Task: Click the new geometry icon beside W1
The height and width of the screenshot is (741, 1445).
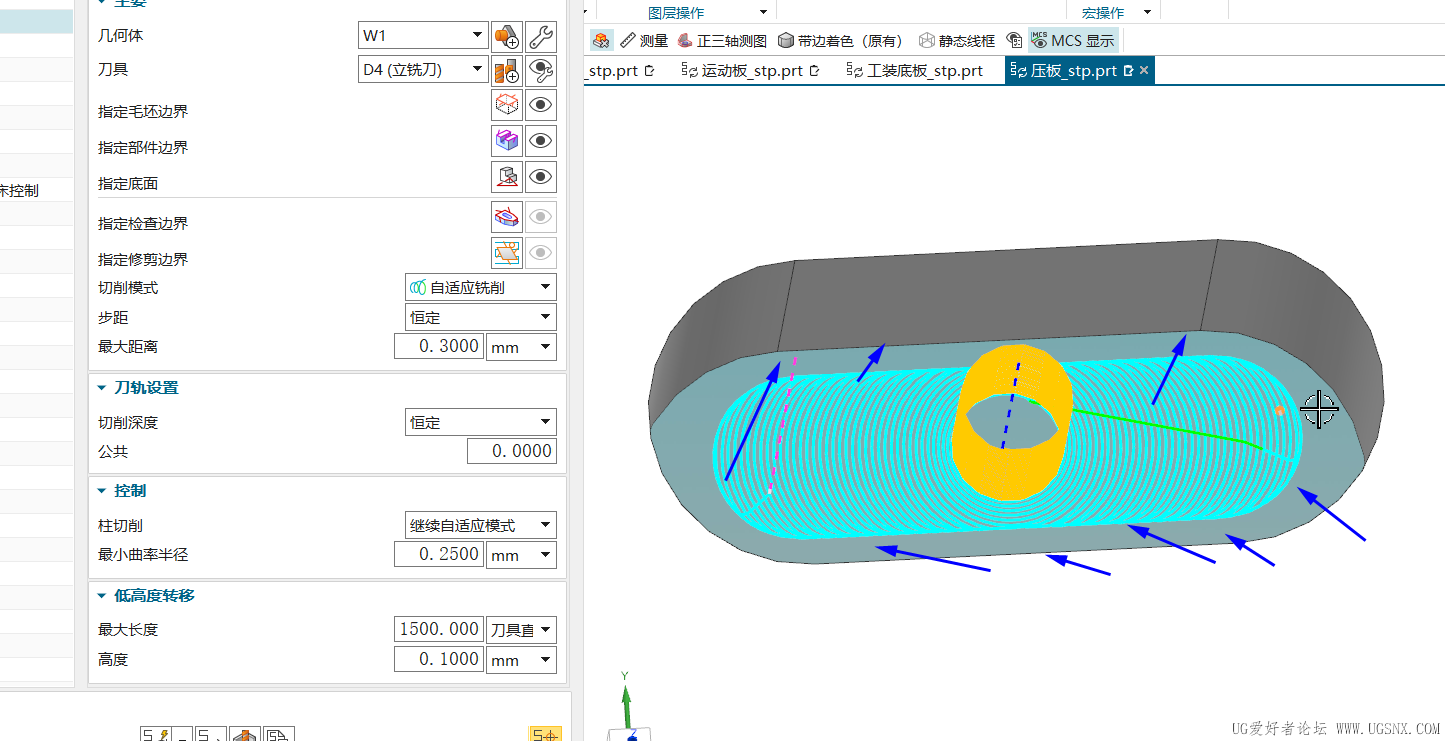Action: [x=507, y=38]
